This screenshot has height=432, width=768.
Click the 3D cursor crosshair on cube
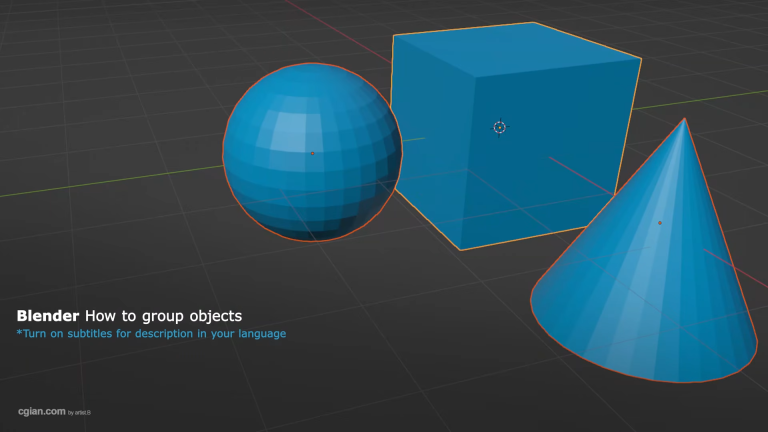500,127
